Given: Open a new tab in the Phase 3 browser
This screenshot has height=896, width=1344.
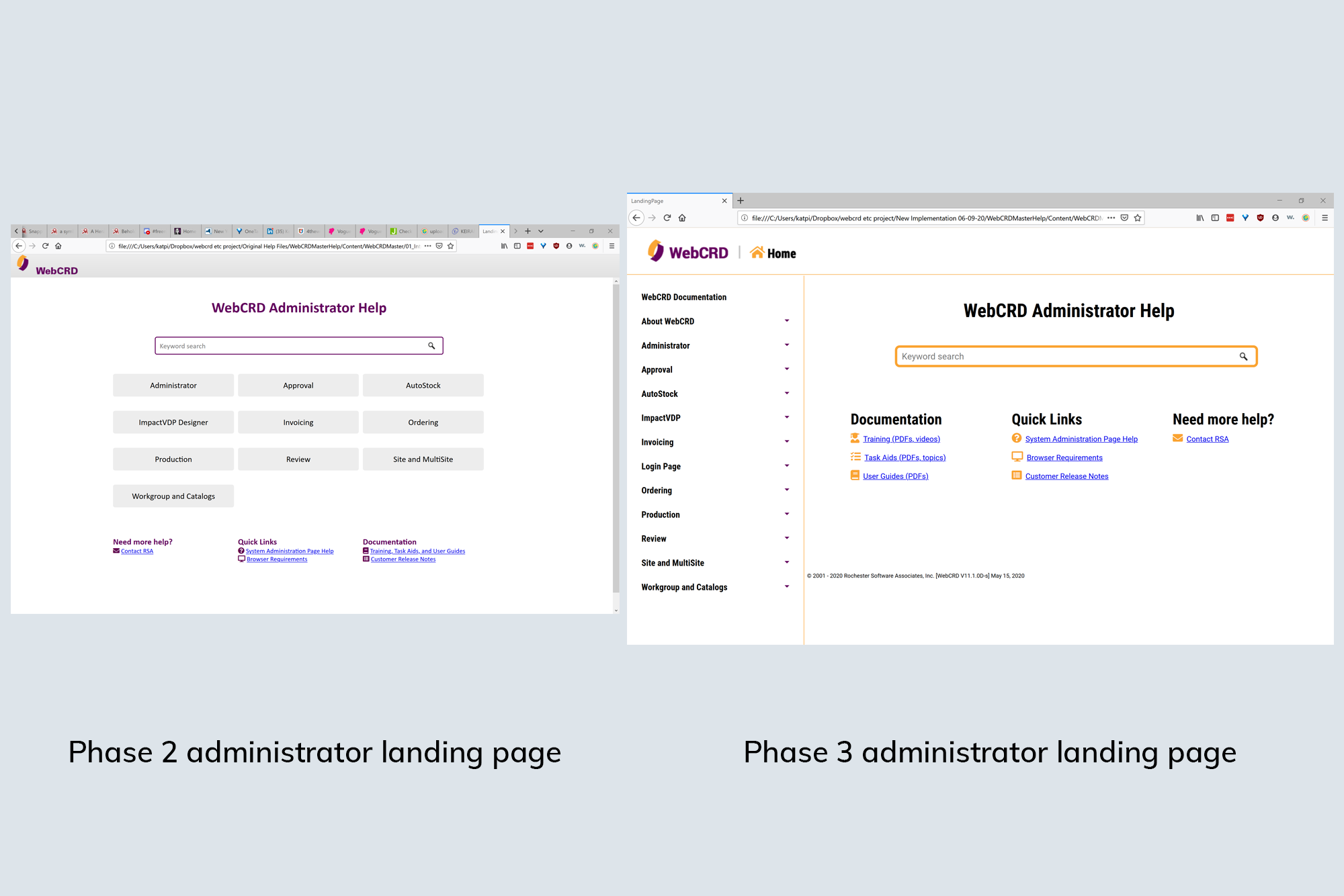Looking at the screenshot, I should pyautogui.click(x=741, y=200).
